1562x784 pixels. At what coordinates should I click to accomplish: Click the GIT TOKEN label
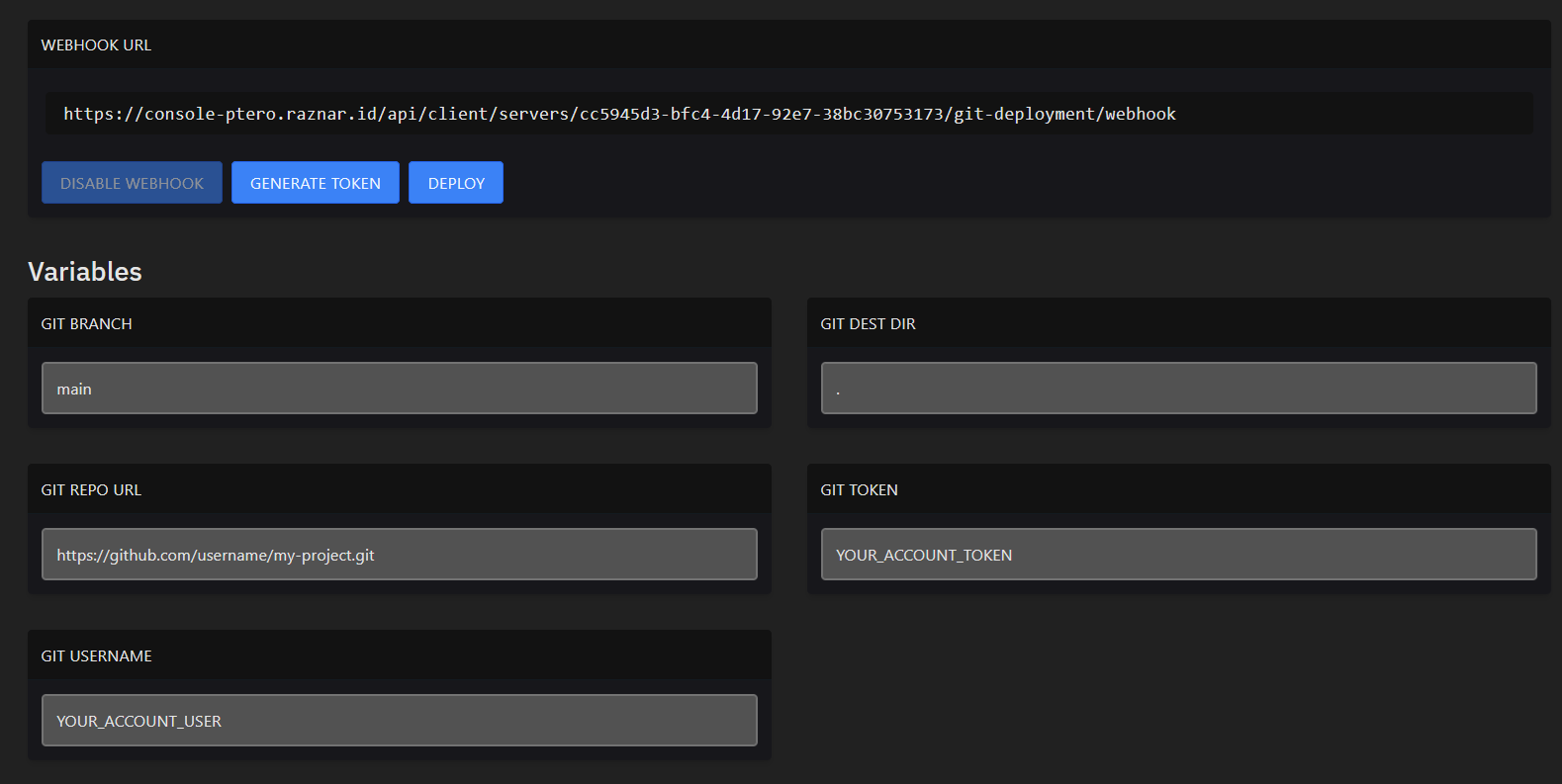pos(859,490)
